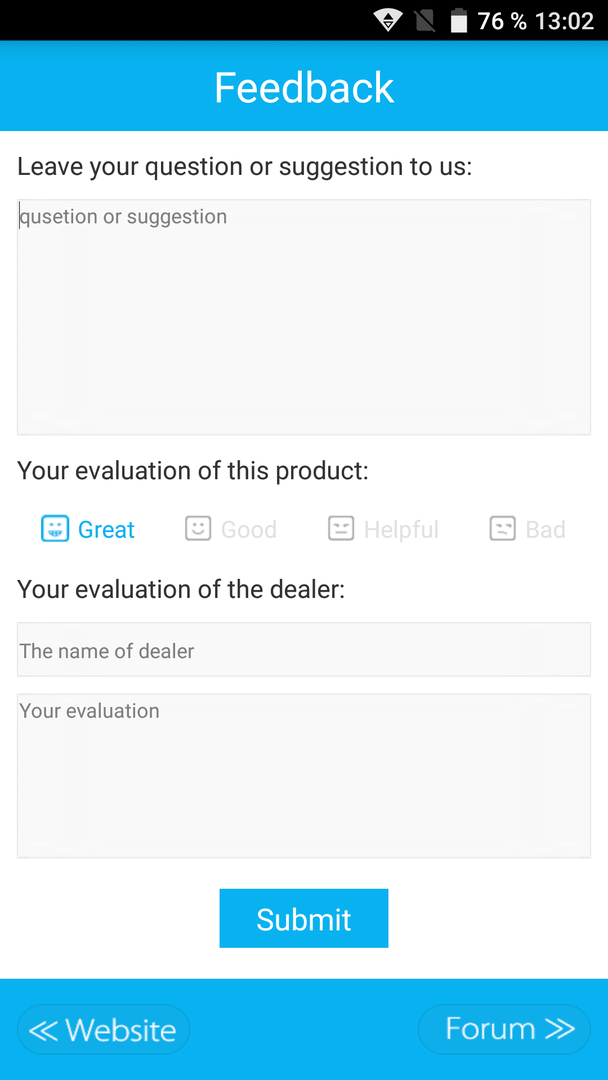Tap the clock showing 13:02
This screenshot has height=1080, width=608.
[x=564, y=21]
